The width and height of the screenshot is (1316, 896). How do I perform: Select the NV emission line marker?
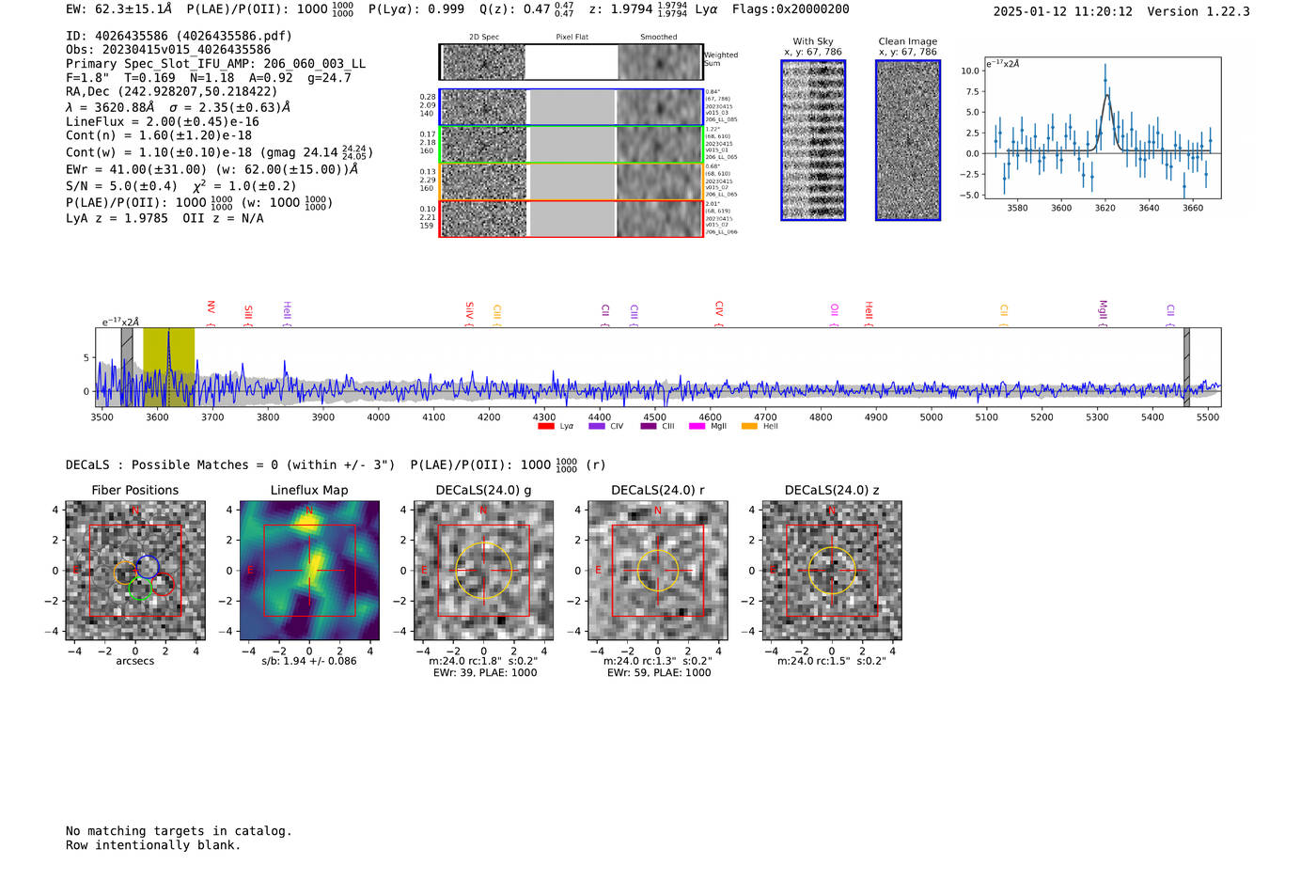(211, 312)
